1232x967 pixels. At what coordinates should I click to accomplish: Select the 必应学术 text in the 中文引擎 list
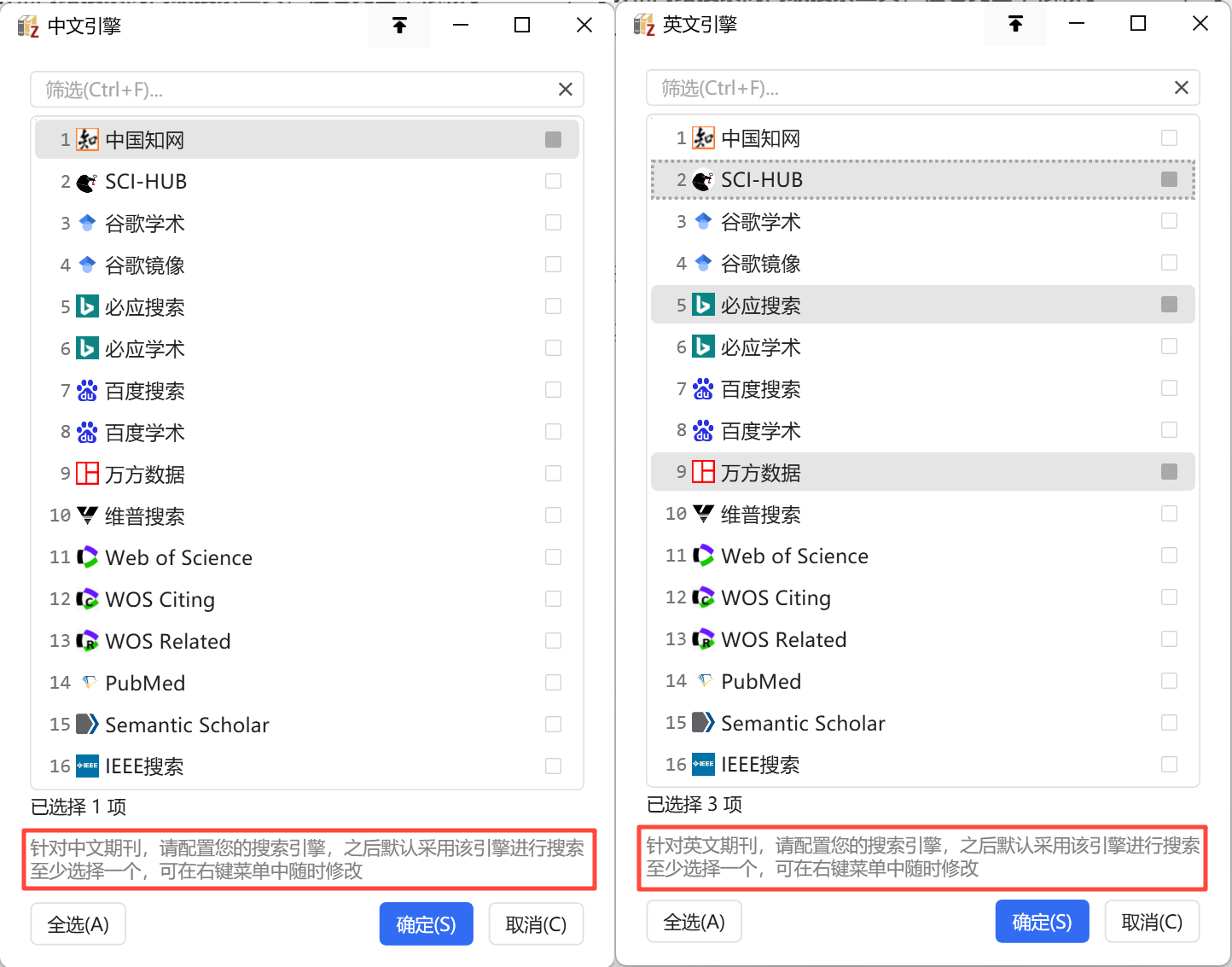coord(145,349)
